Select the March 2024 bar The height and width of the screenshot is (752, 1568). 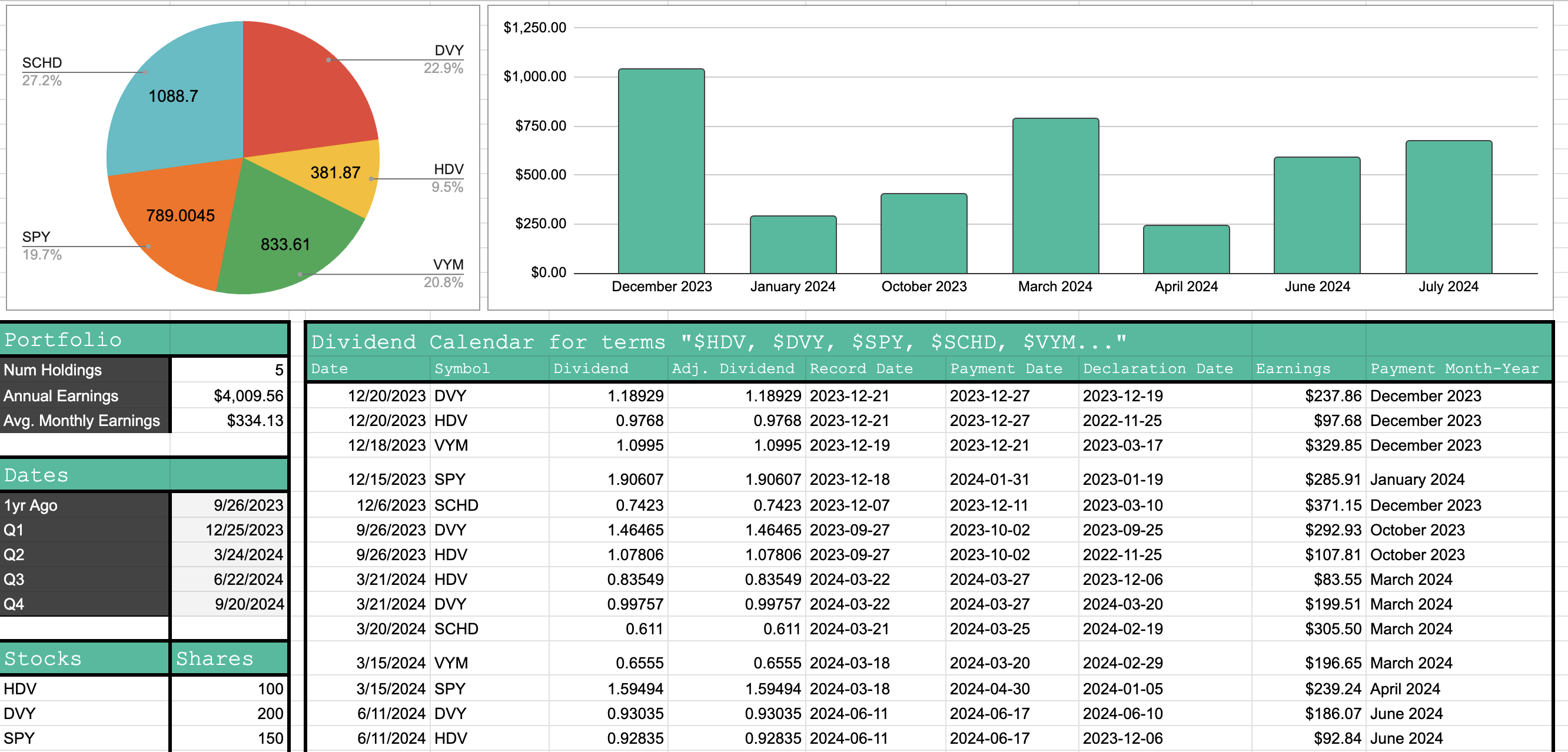1055,196
